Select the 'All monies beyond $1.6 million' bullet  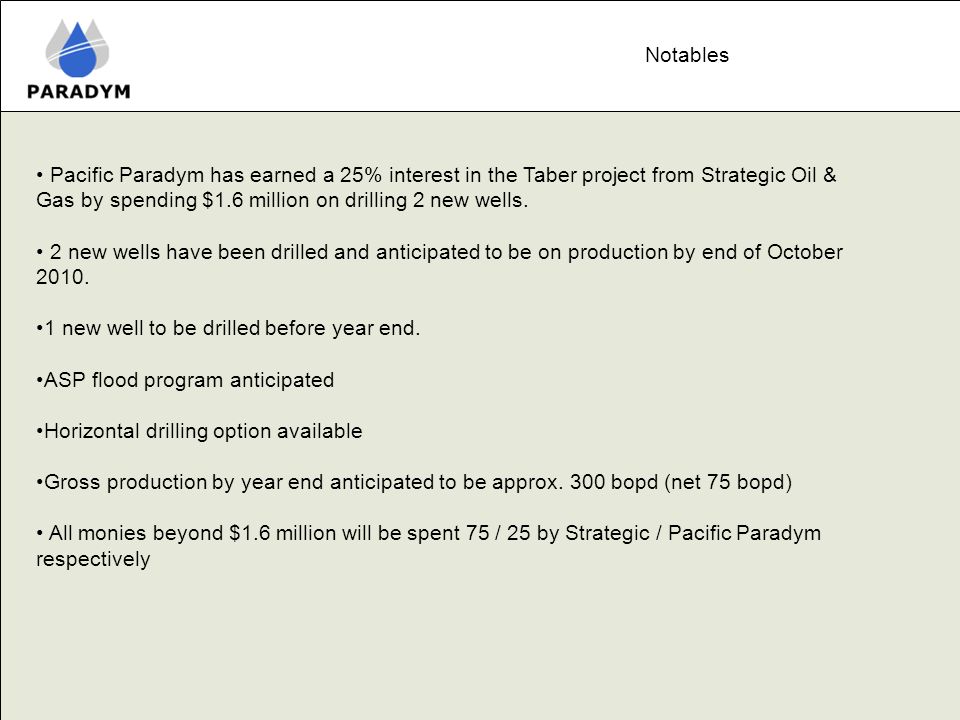pos(428,546)
